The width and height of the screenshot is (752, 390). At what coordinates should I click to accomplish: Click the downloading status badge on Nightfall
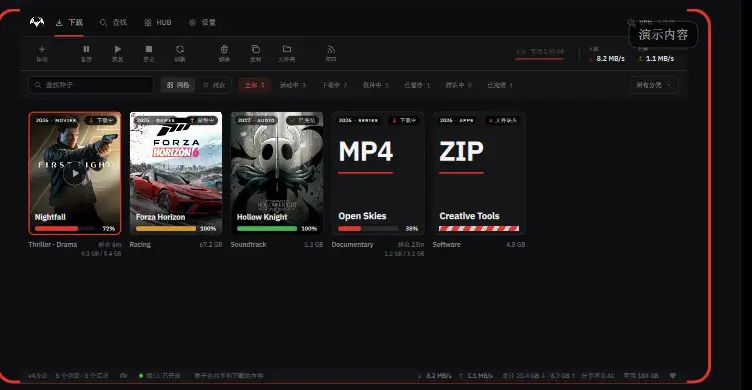click(101, 120)
